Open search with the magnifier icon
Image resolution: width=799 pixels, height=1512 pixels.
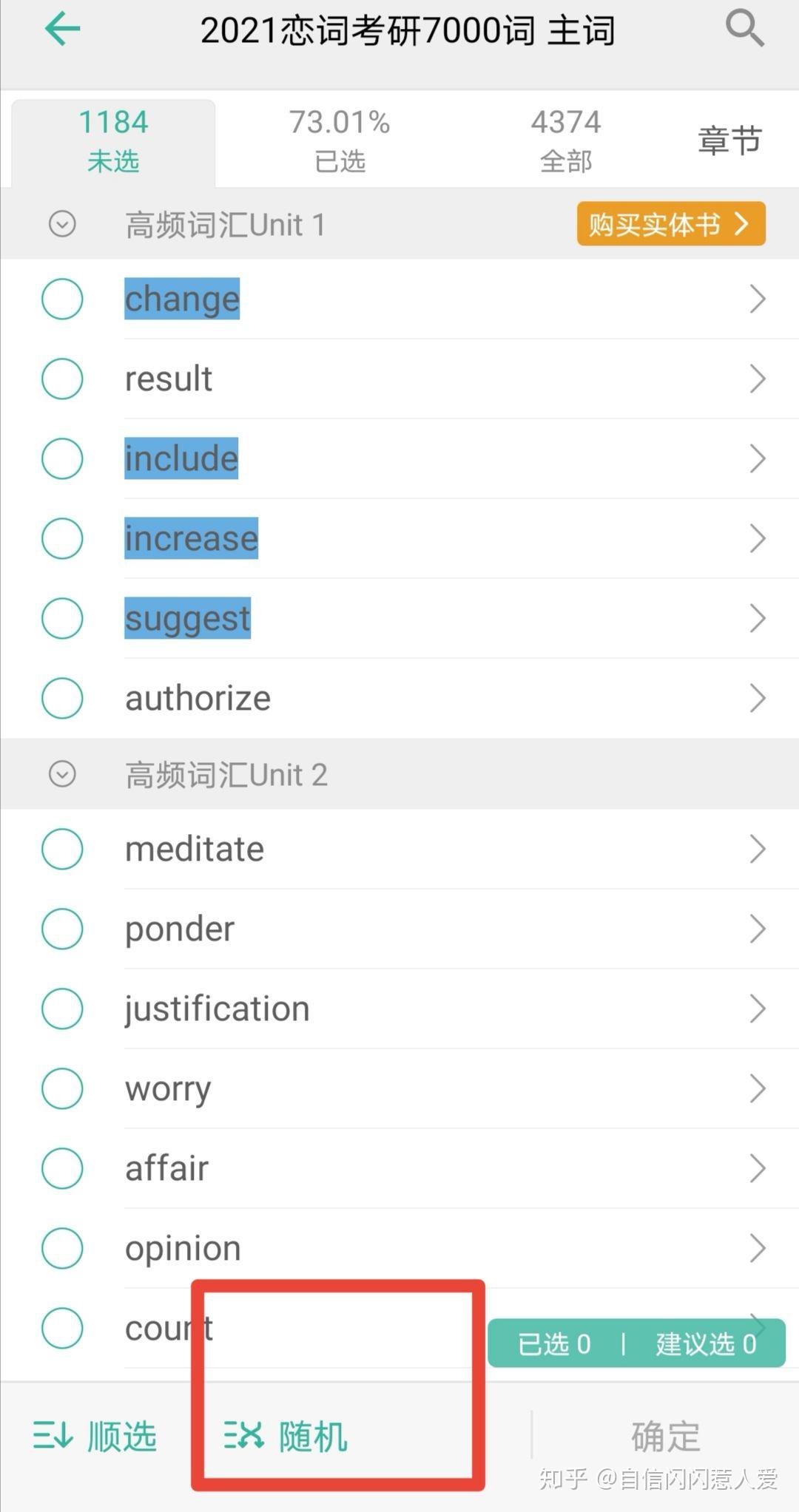coord(744,29)
